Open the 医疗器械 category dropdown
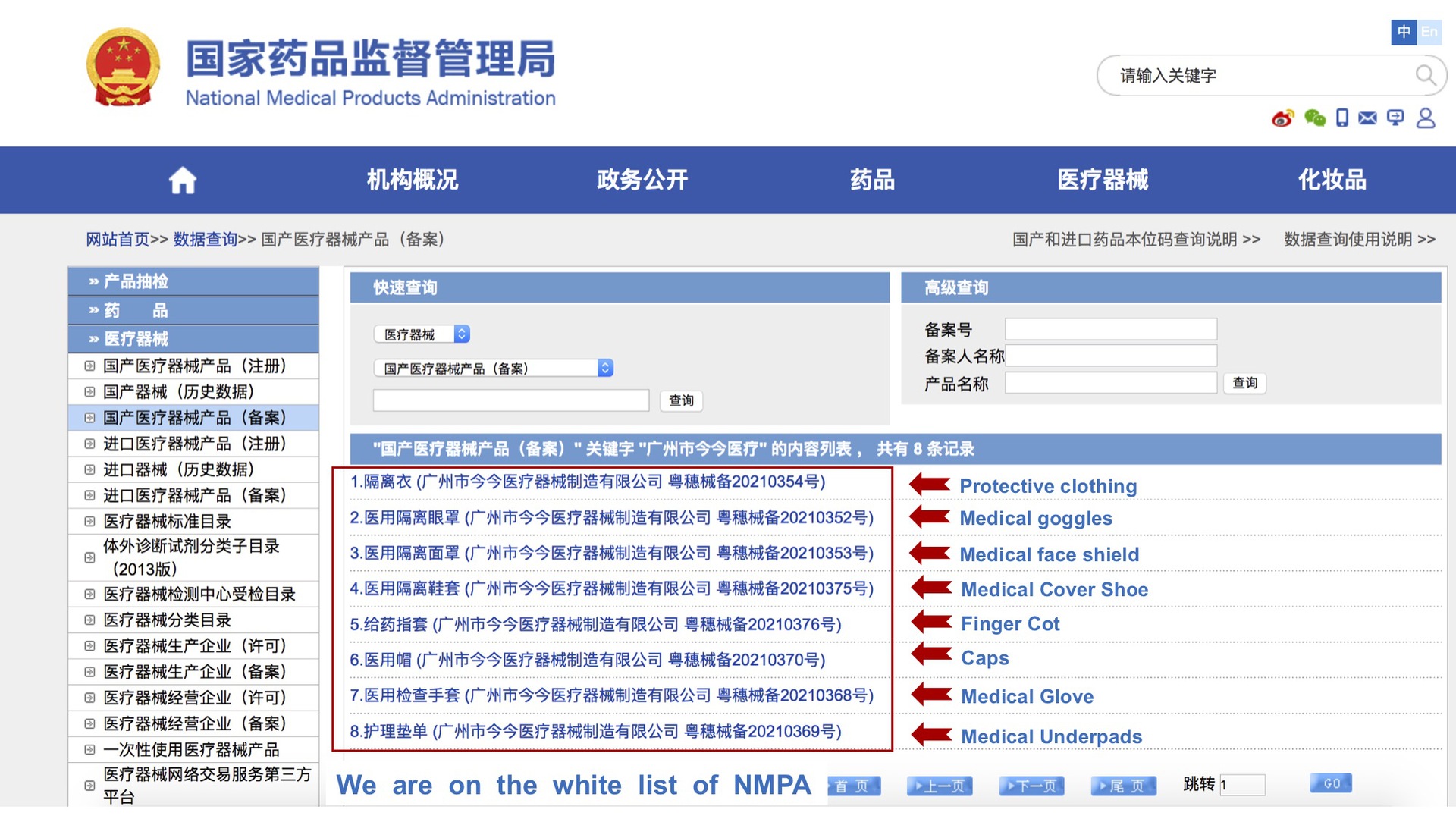This screenshot has height=819, width=1456. pos(422,334)
